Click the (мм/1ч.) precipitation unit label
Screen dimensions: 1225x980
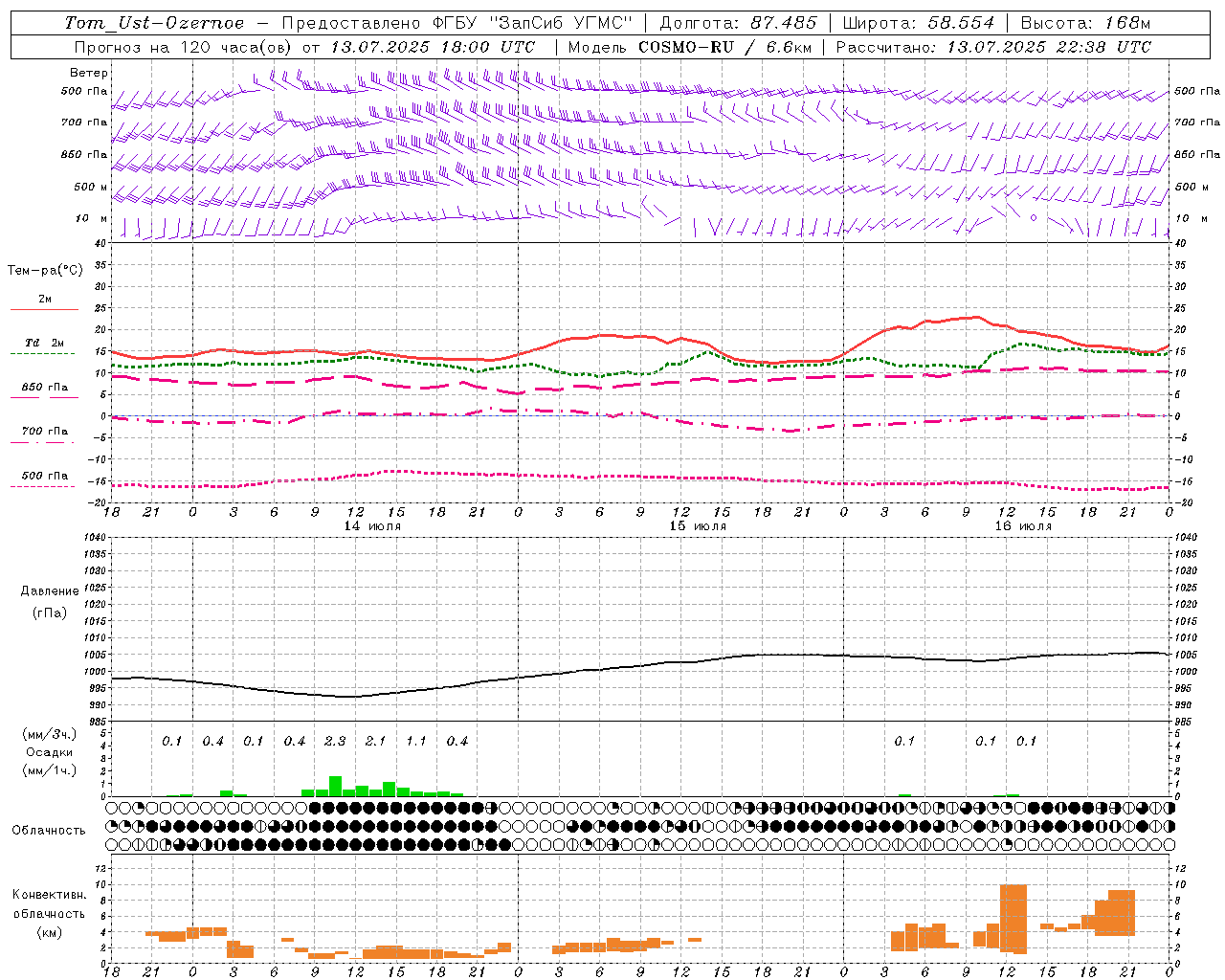[x=49, y=770]
